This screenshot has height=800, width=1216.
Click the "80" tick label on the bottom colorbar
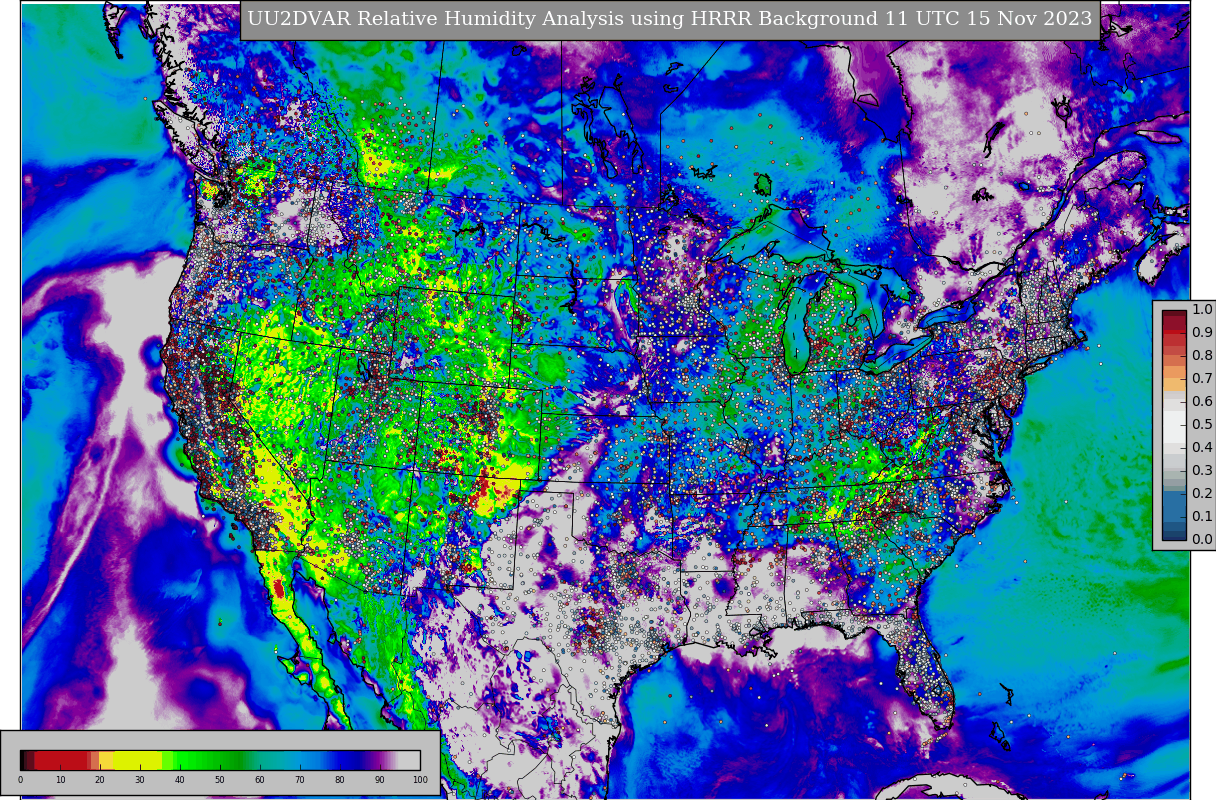point(340,780)
